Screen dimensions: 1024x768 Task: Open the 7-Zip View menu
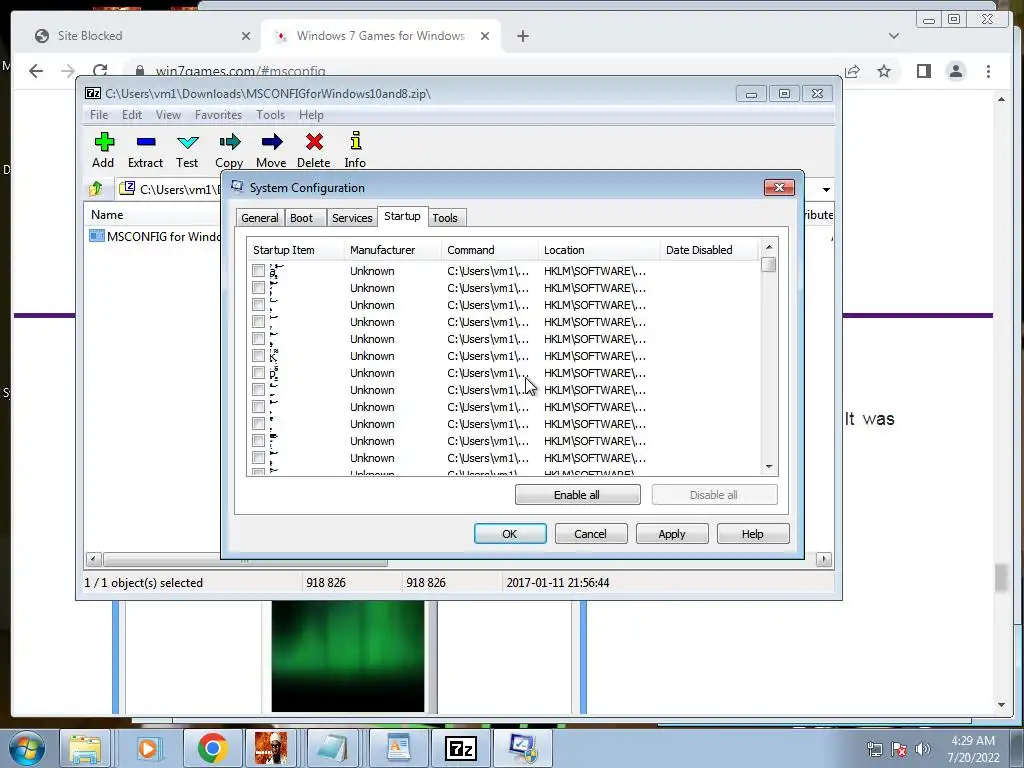pyautogui.click(x=168, y=115)
